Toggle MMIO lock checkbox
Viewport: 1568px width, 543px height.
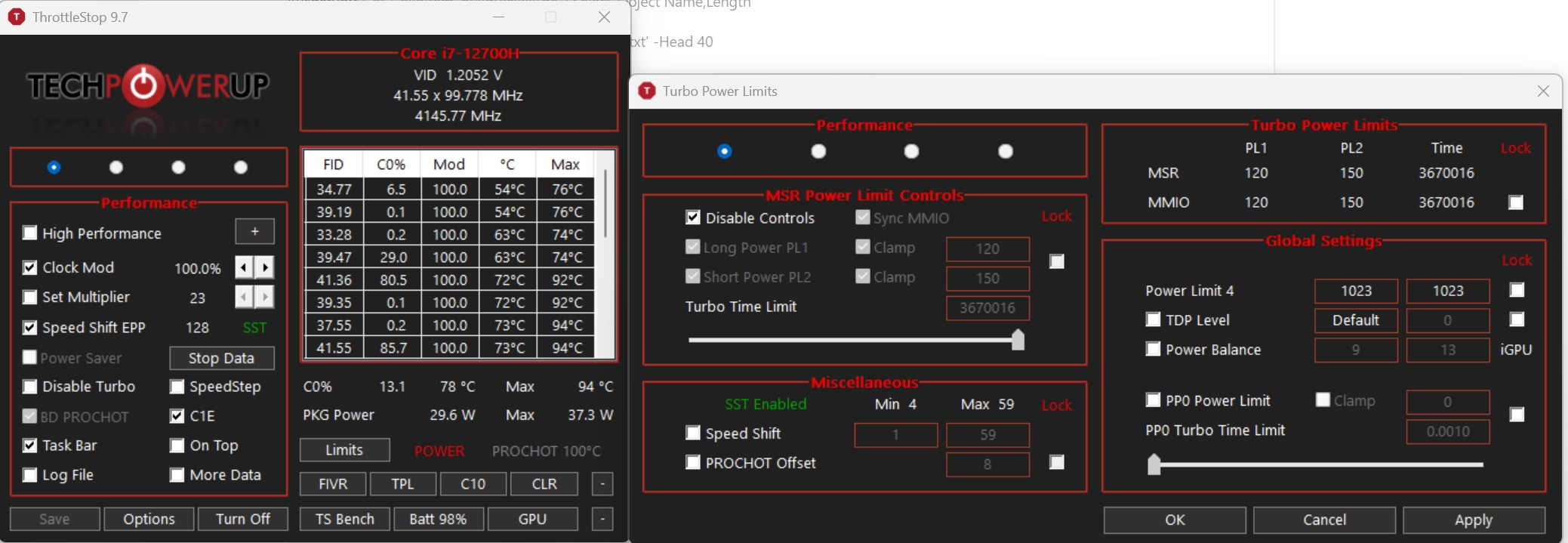pyautogui.click(x=1515, y=202)
